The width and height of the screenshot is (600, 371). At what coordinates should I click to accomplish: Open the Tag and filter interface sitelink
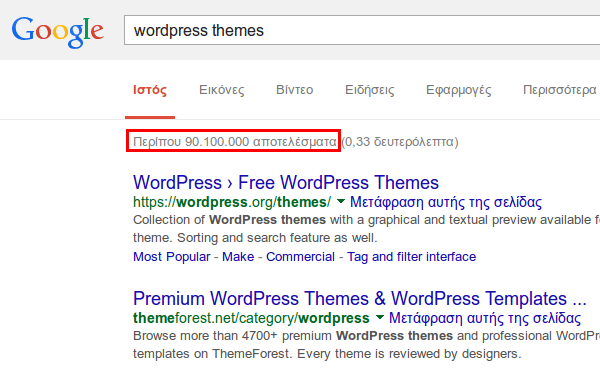pos(411,257)
